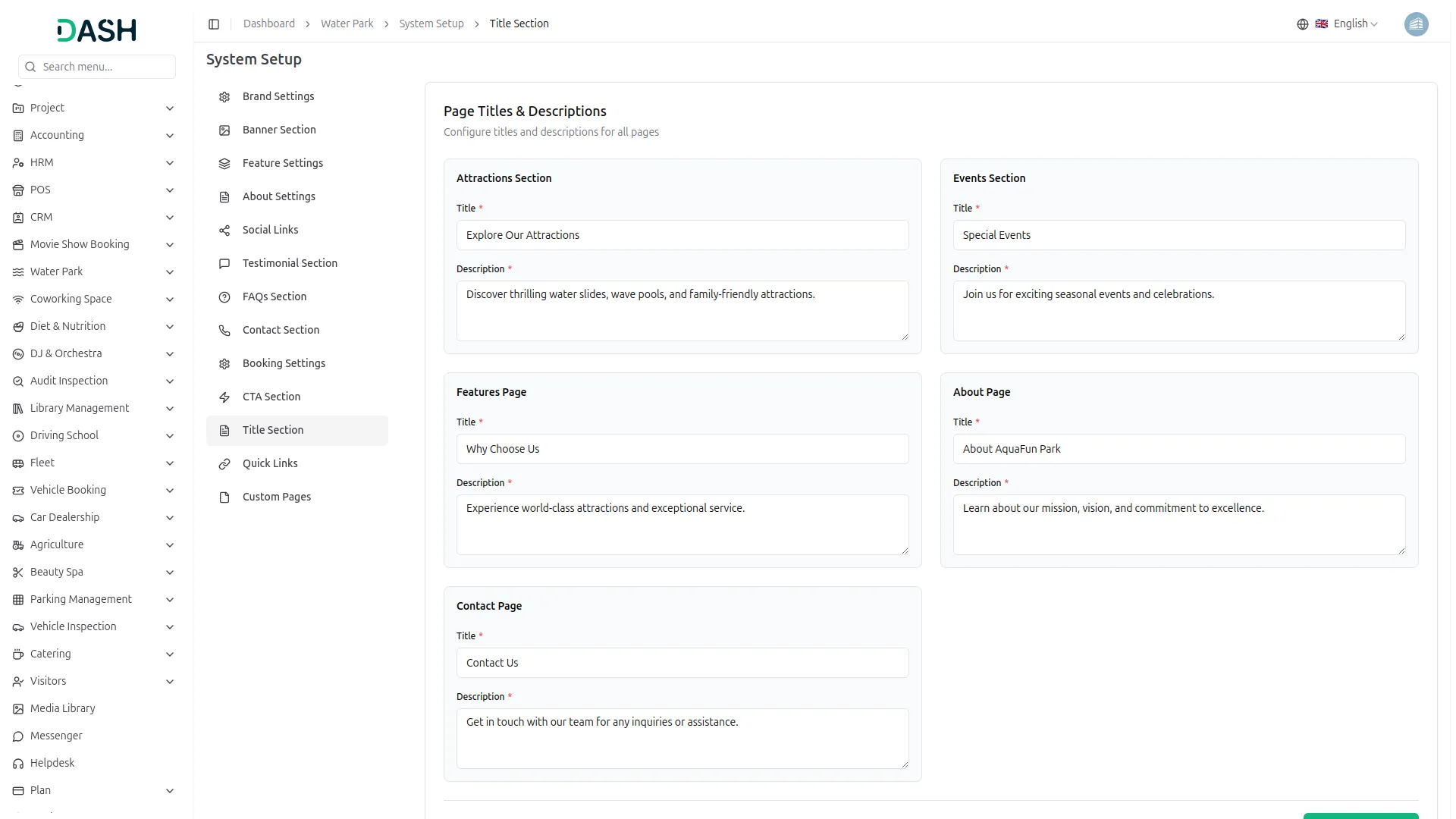1456x819 pixels.
Task: Open the user avatar profile menu
Action: coord(1415,24)
